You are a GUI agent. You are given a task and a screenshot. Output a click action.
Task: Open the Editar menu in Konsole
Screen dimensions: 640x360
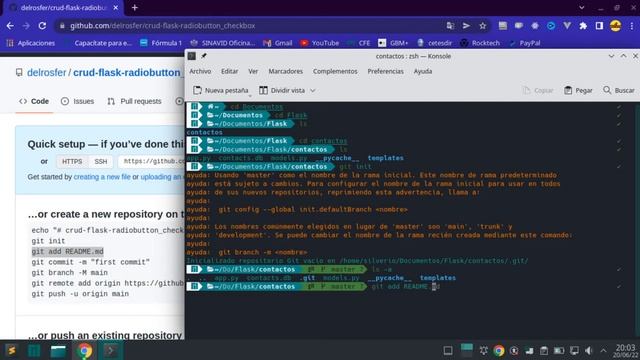click(x=229, y=71)
